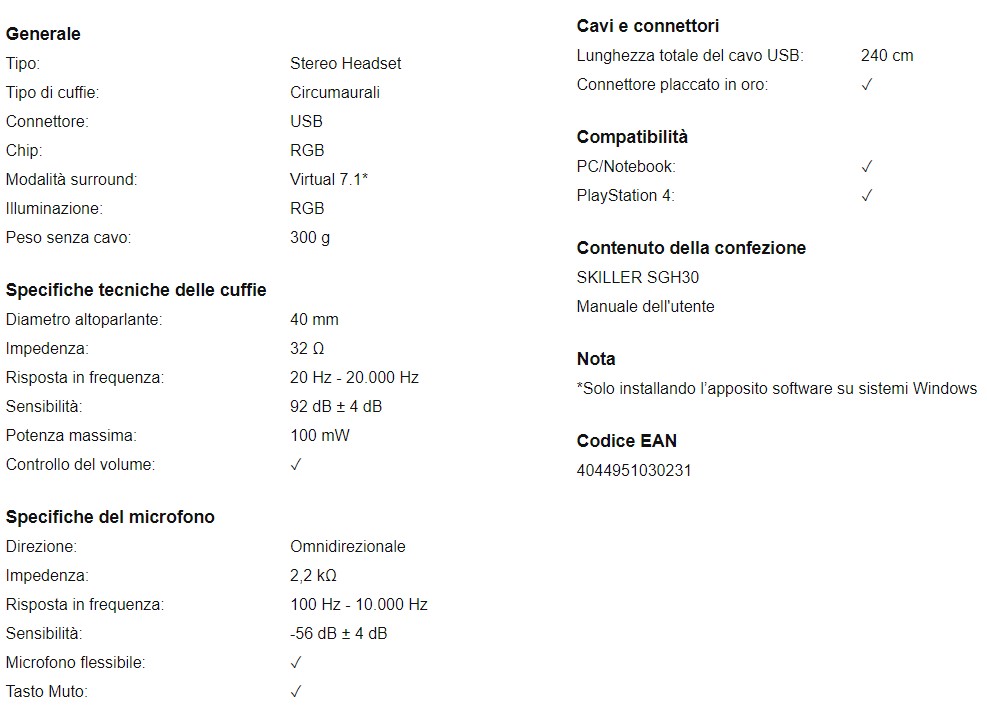Click the Cavi e connettori heading
This screenshot has width=987, height=717.
coord(648,26)
